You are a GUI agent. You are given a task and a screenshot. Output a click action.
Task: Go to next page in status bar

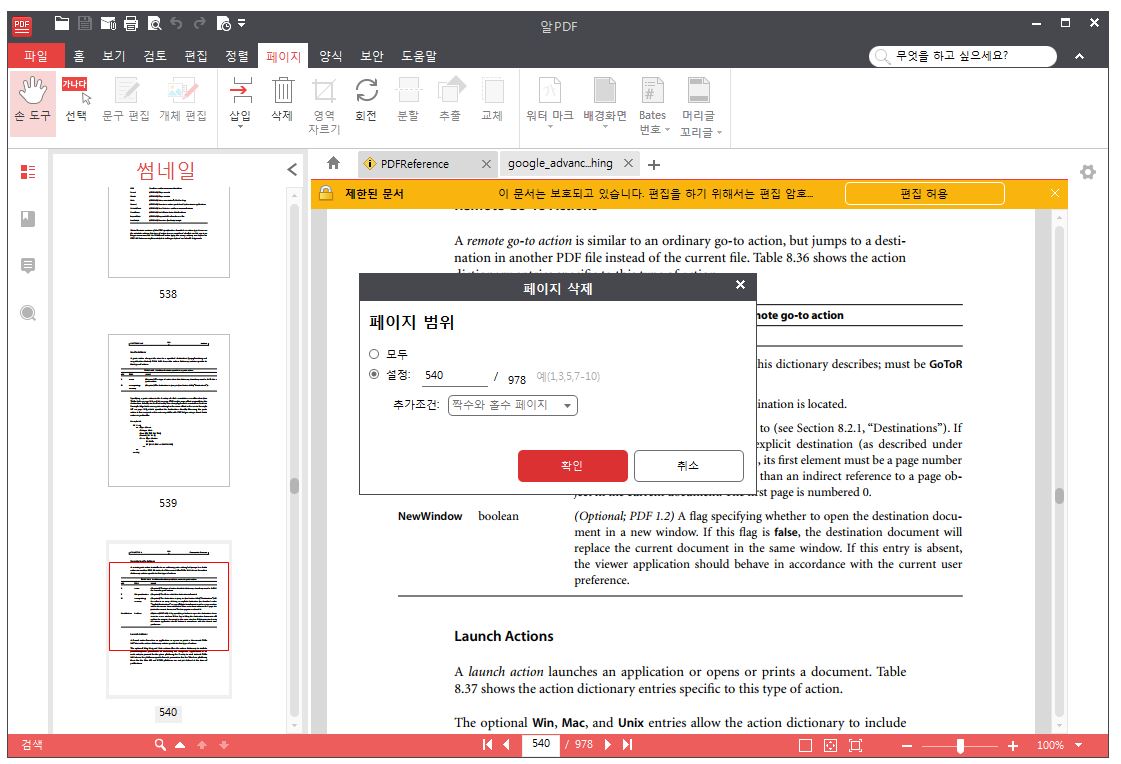[608, 745]
